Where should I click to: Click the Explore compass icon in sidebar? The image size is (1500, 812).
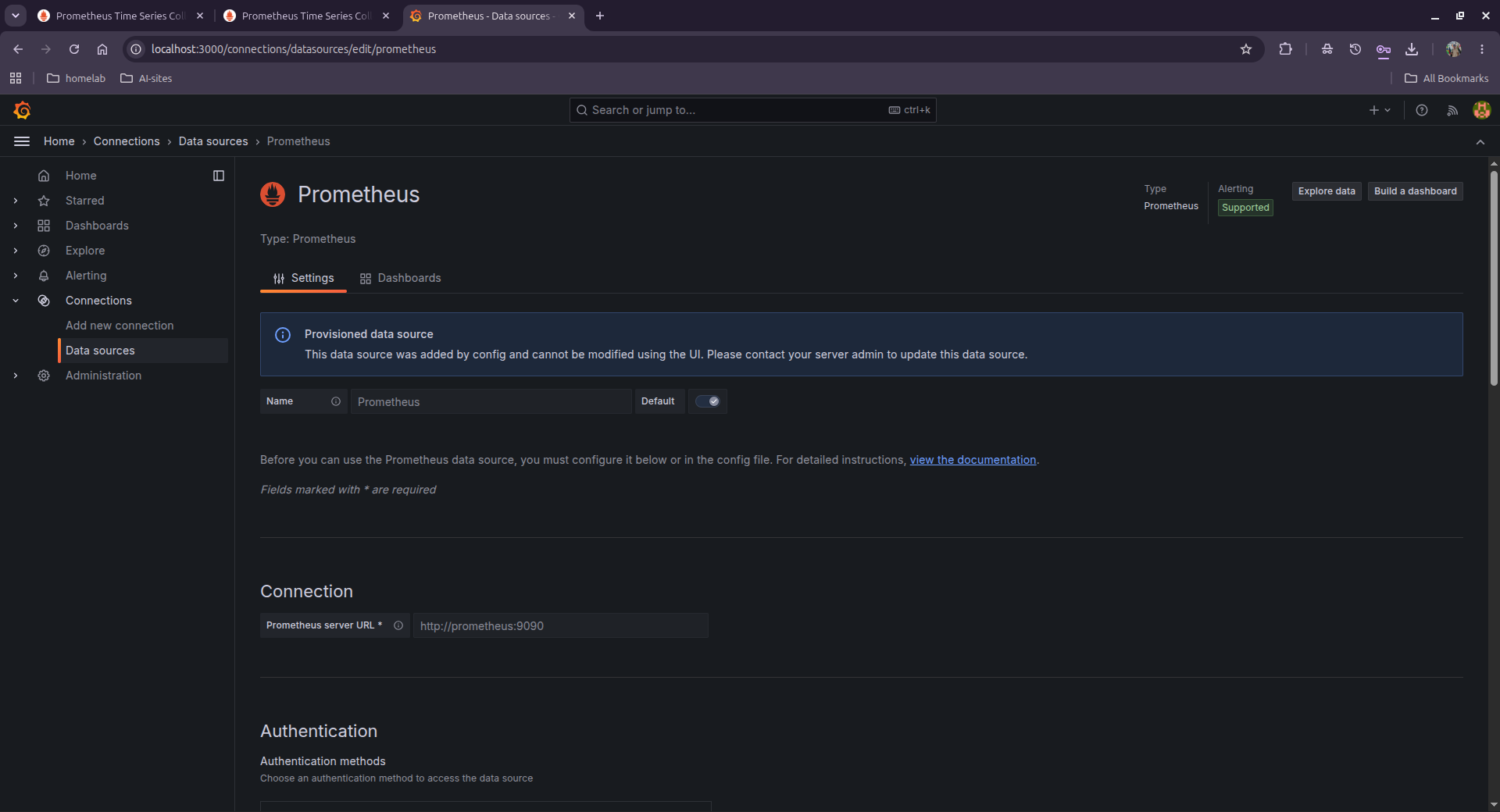(44, 251)
